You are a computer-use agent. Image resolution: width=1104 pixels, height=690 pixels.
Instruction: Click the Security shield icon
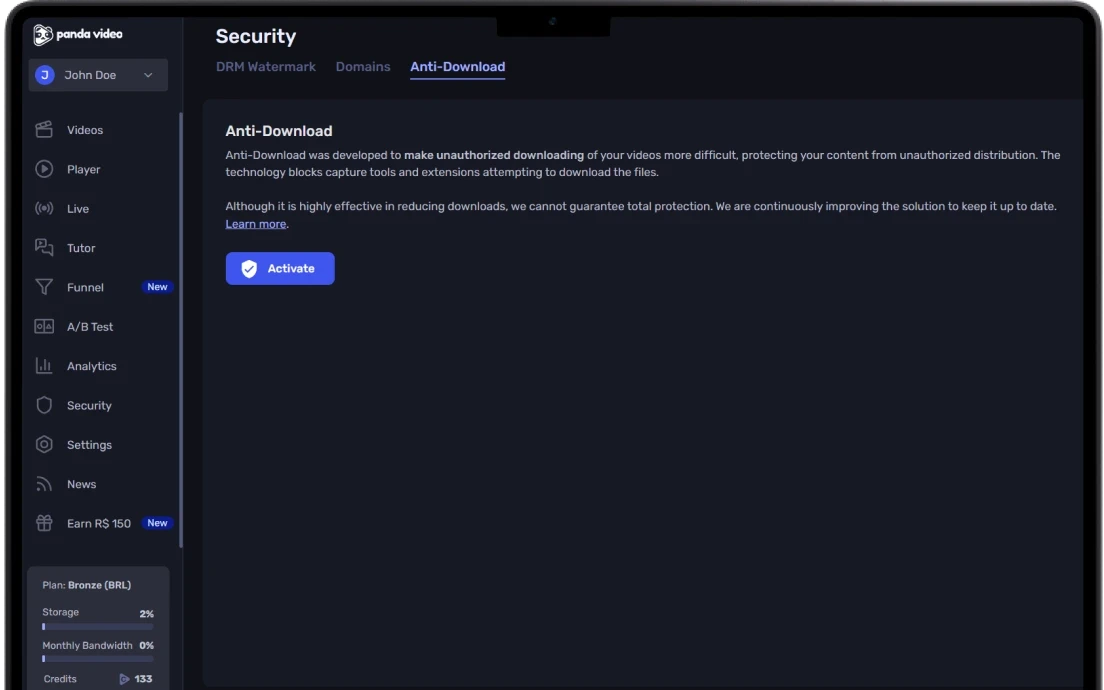pyautogui.click(x=43, y=405)
